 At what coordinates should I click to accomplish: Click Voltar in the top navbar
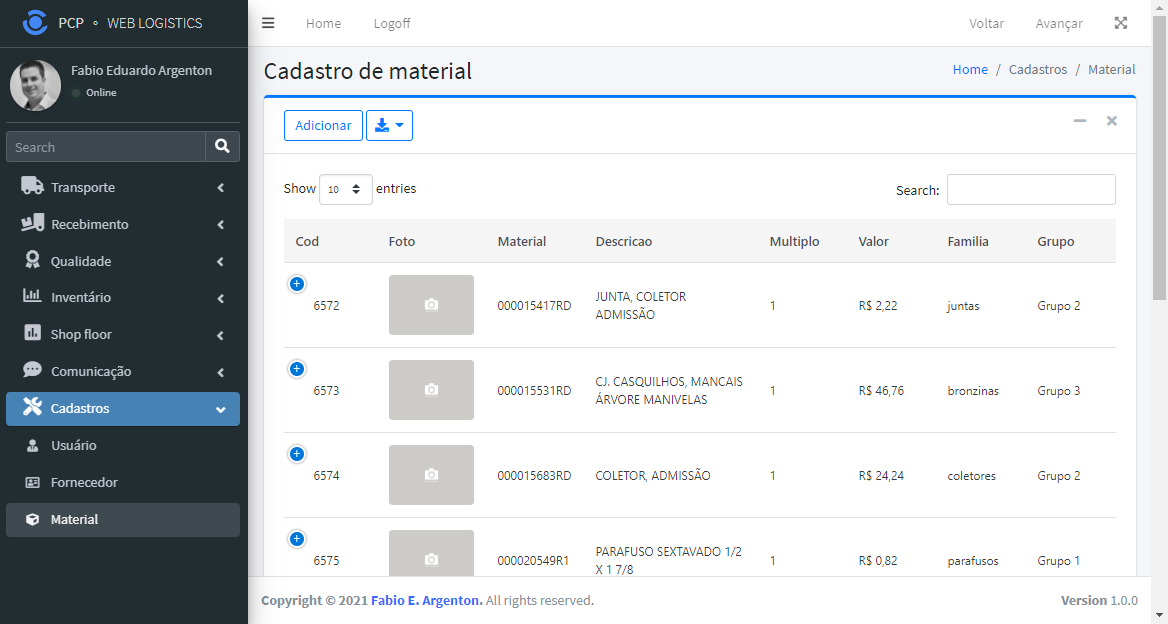pyautogui.click(x=986, y=23)
